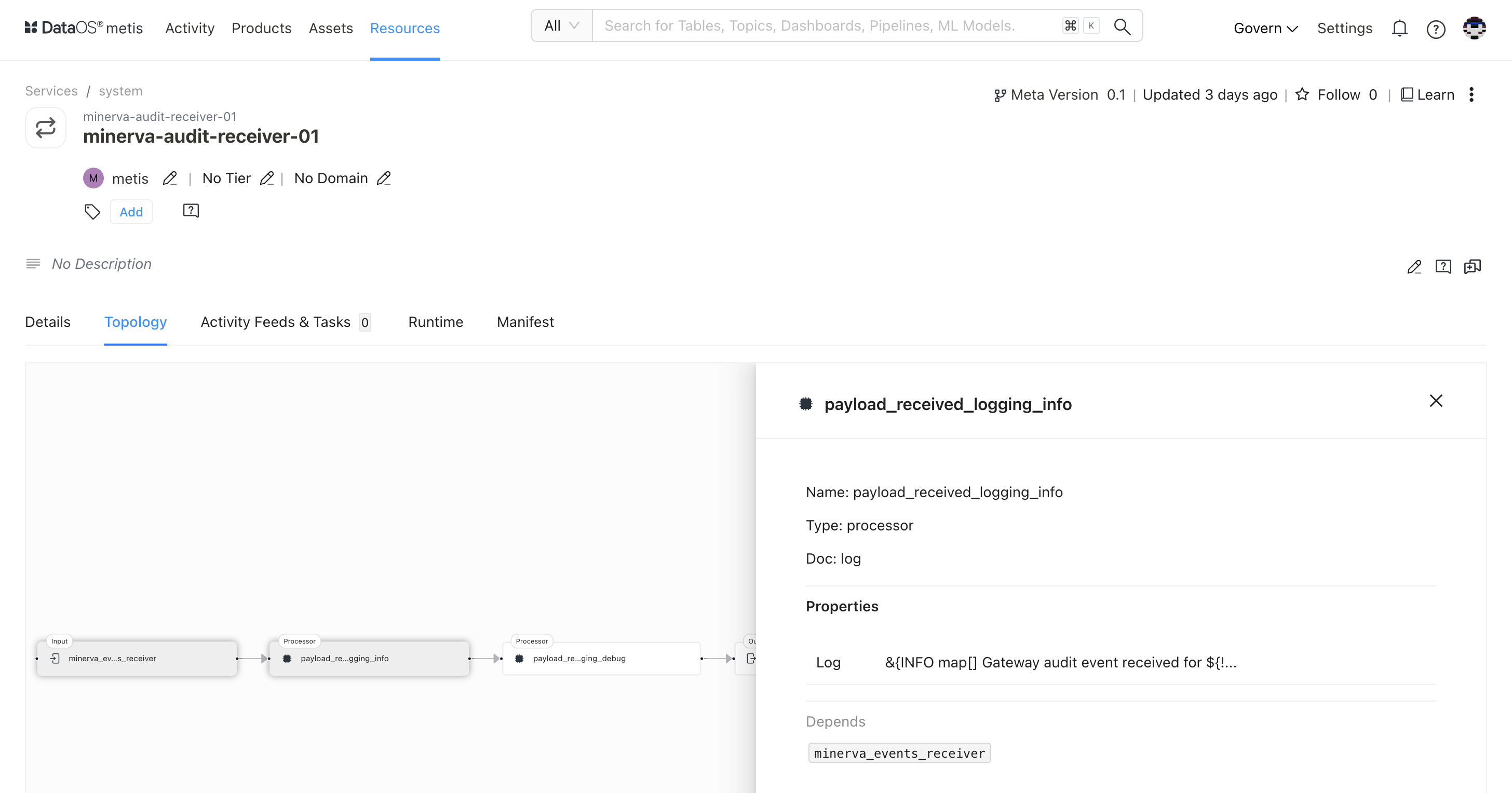Click the notification bell icon in the top bar

click(x=1400, y=27)
